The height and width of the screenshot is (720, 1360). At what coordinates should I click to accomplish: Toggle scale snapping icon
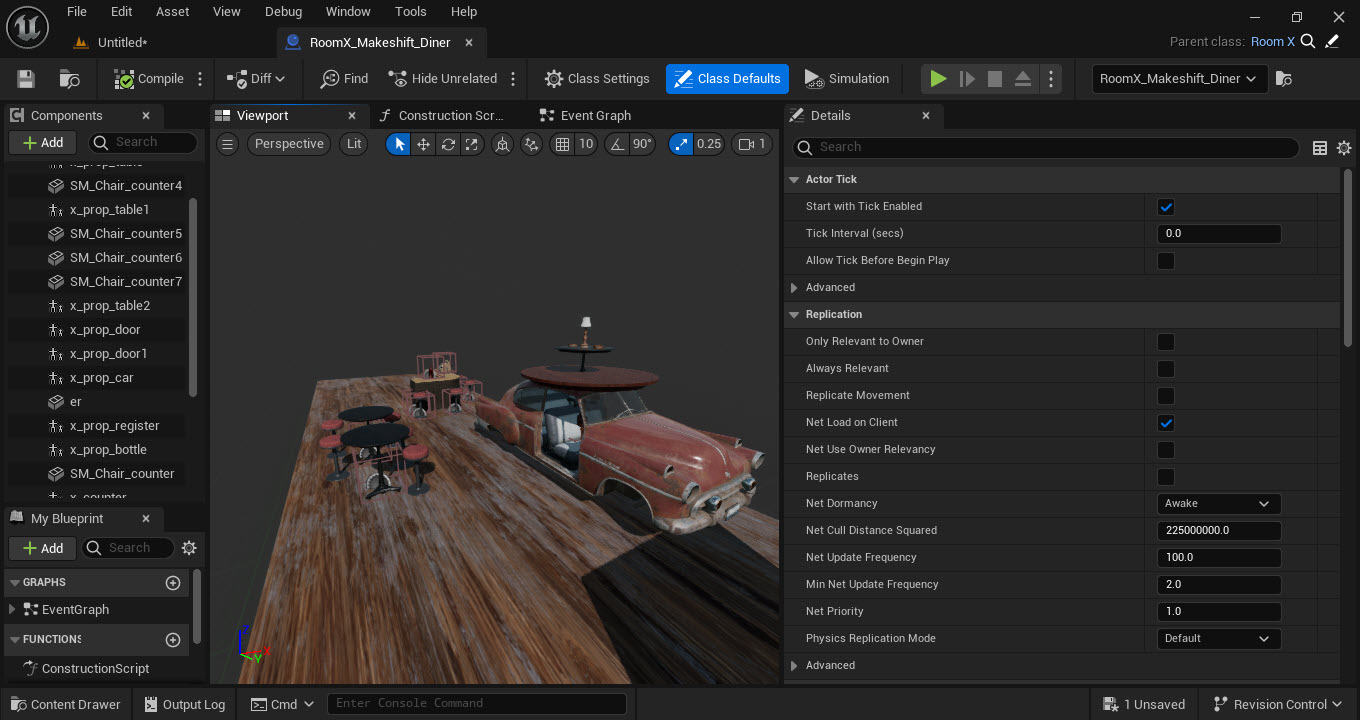coord(681,144)
